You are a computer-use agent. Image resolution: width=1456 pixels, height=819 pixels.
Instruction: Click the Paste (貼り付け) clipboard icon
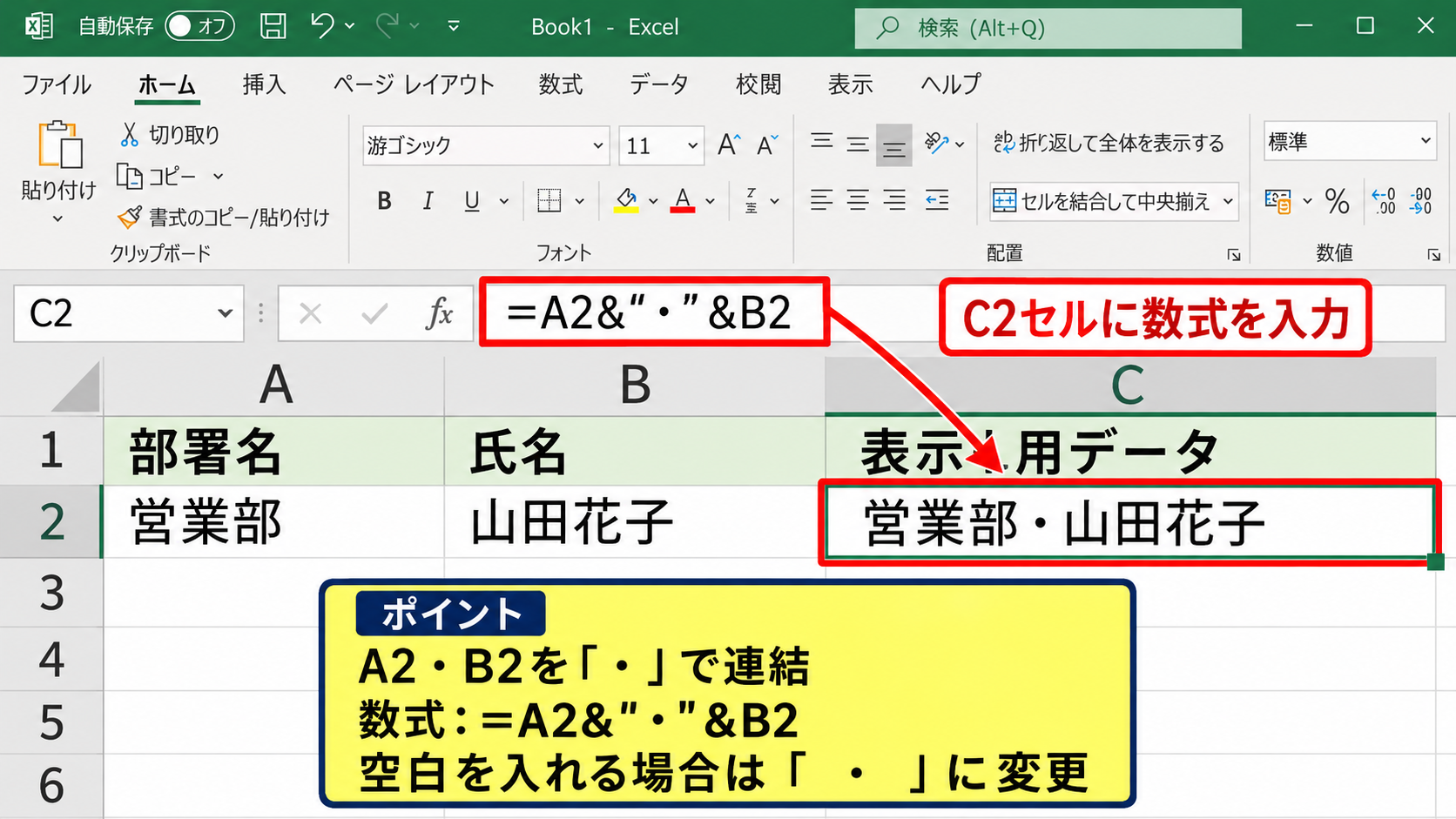coord(59,144)
